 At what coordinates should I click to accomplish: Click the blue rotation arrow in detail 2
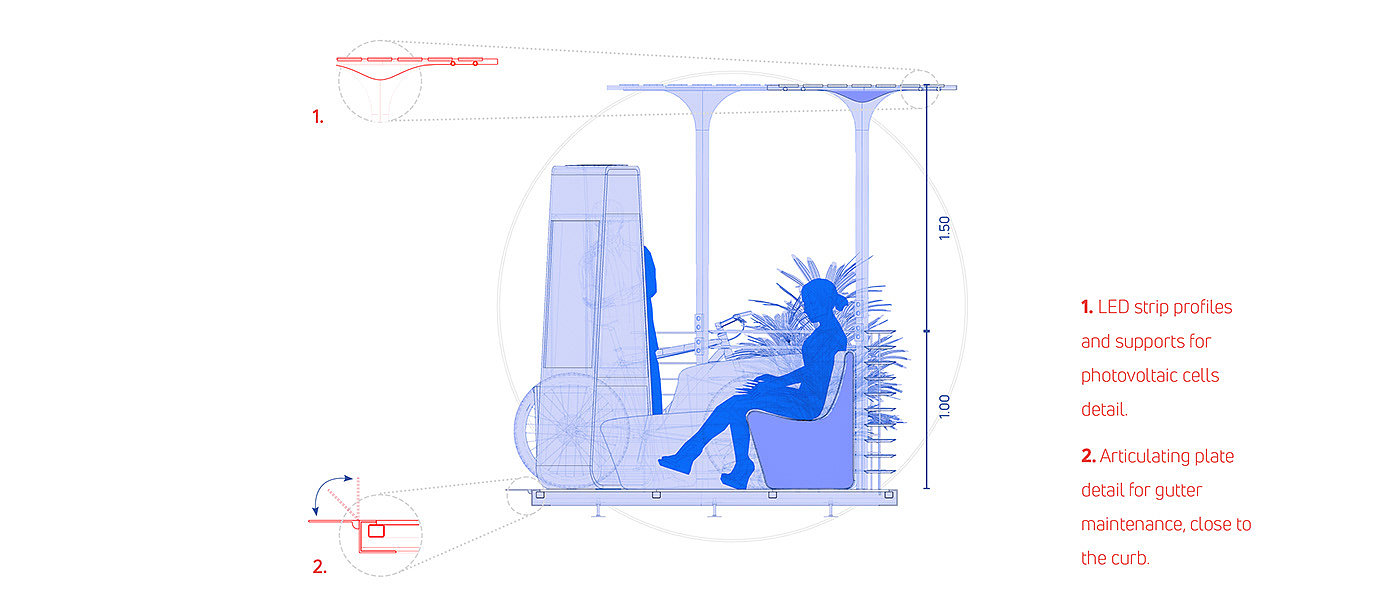click(x=331, y=492)
